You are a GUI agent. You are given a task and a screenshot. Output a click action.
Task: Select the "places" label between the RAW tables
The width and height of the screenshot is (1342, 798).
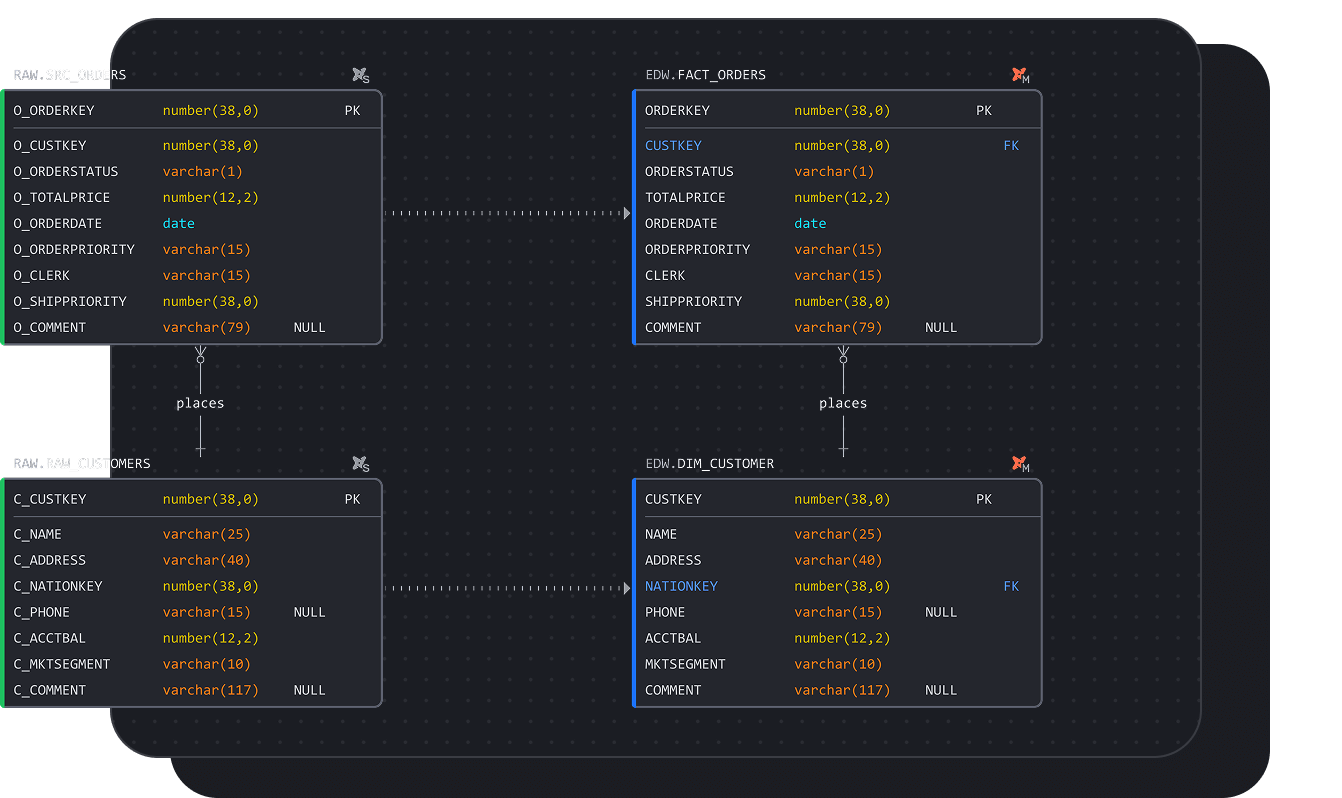pyautogui.click(x=200, y=403)
